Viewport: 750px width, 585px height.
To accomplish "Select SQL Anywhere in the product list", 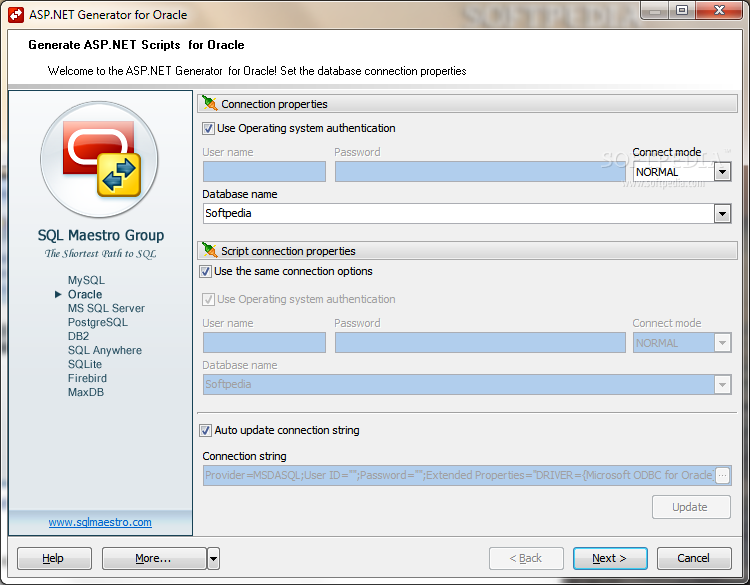I will coord(105,350).
